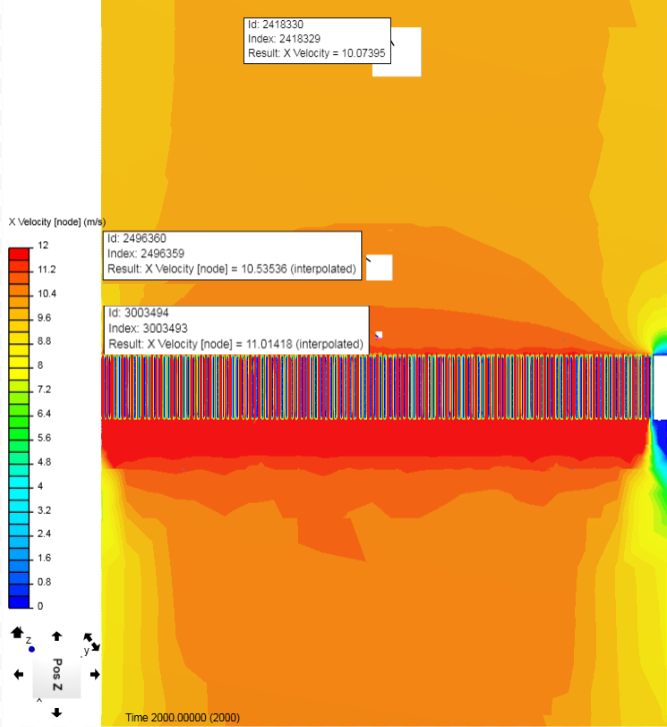The image size is (667, 727).
Task: Click the legend value 7.2
Action: point(44,389)
